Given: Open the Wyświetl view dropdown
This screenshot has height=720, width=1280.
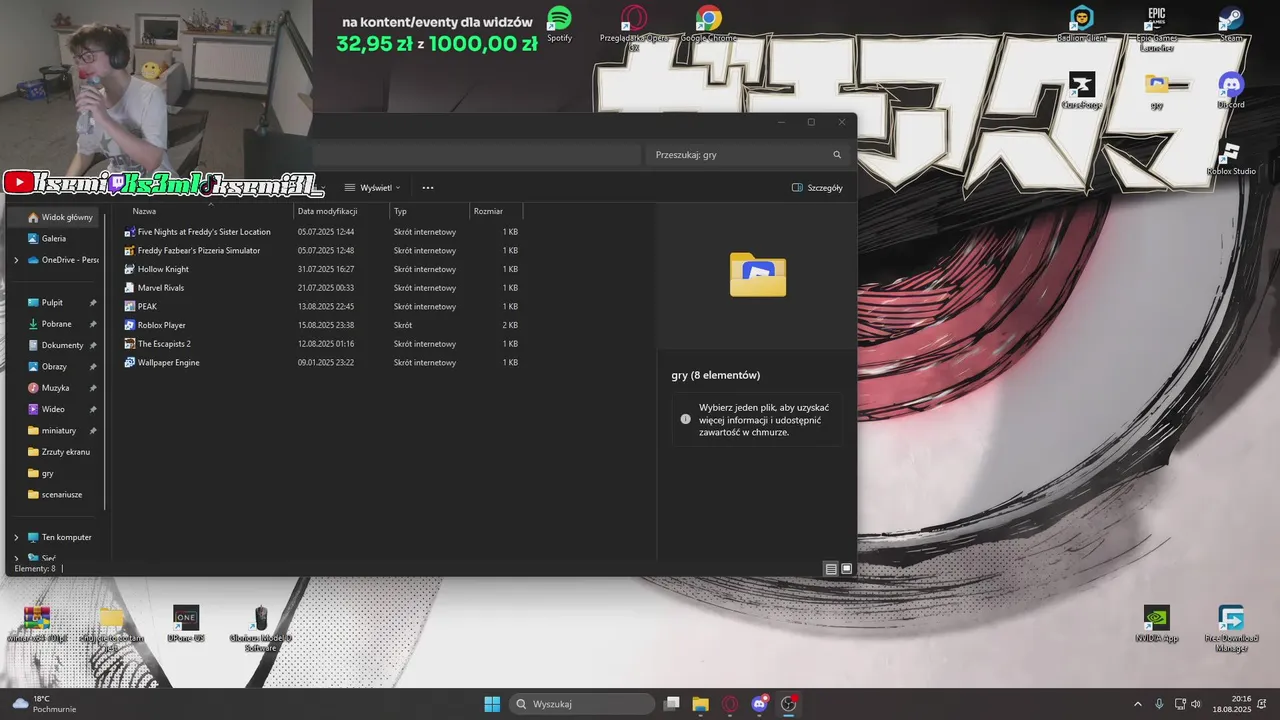Looking at the screenshot, I should tap(372, 187).
